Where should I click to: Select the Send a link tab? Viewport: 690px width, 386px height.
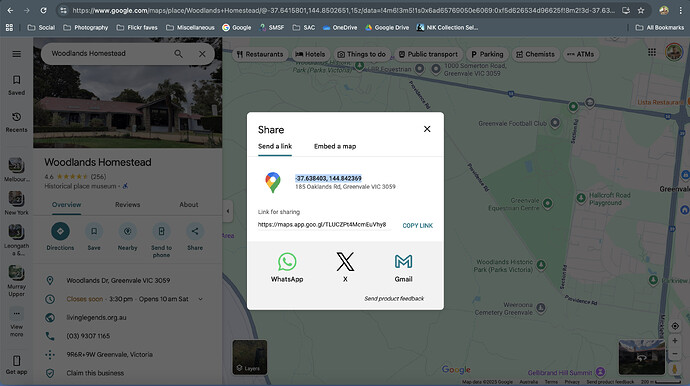[x=275, y=146]
